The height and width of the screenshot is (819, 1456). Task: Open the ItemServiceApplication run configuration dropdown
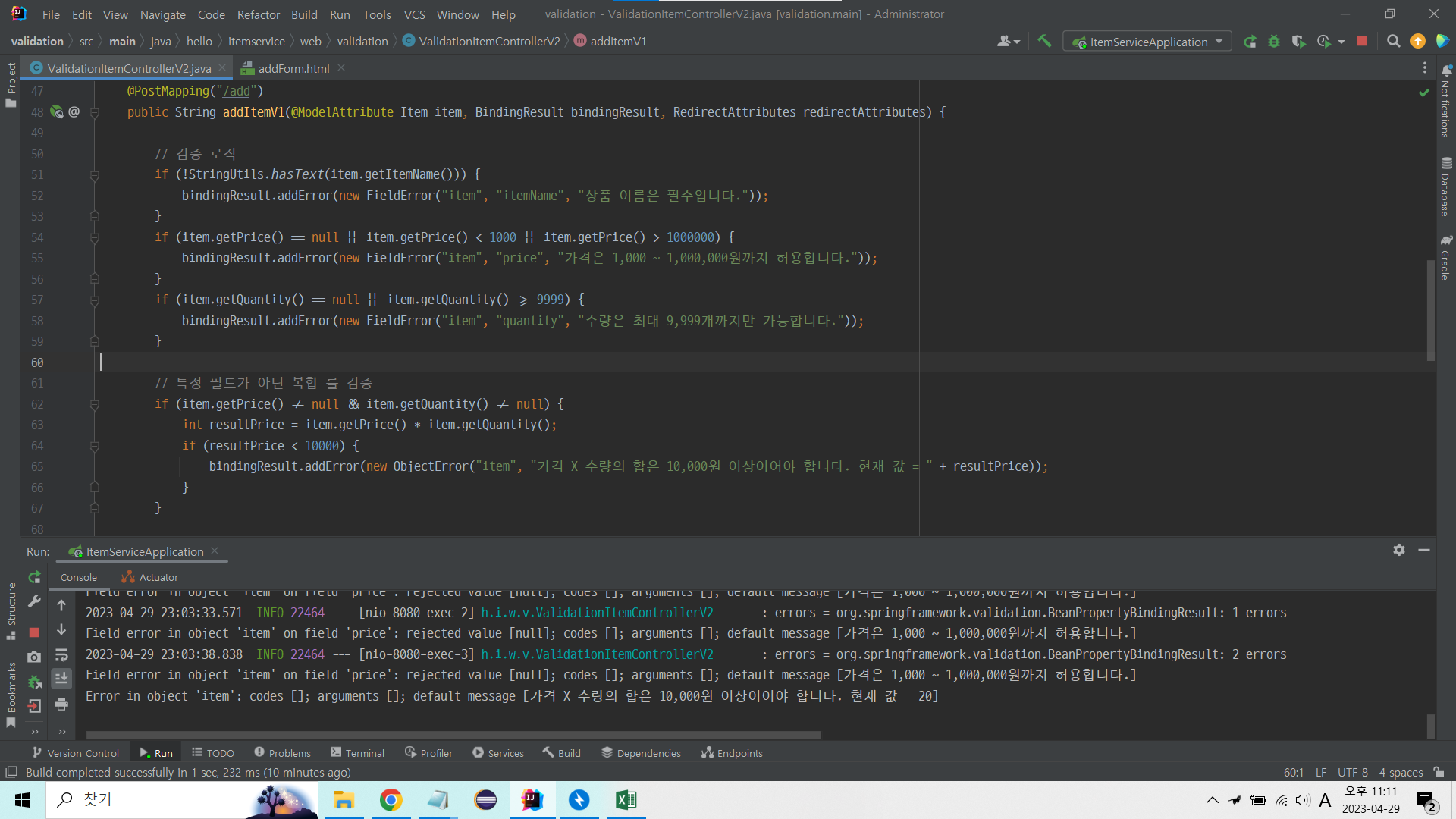point(1147,42)
